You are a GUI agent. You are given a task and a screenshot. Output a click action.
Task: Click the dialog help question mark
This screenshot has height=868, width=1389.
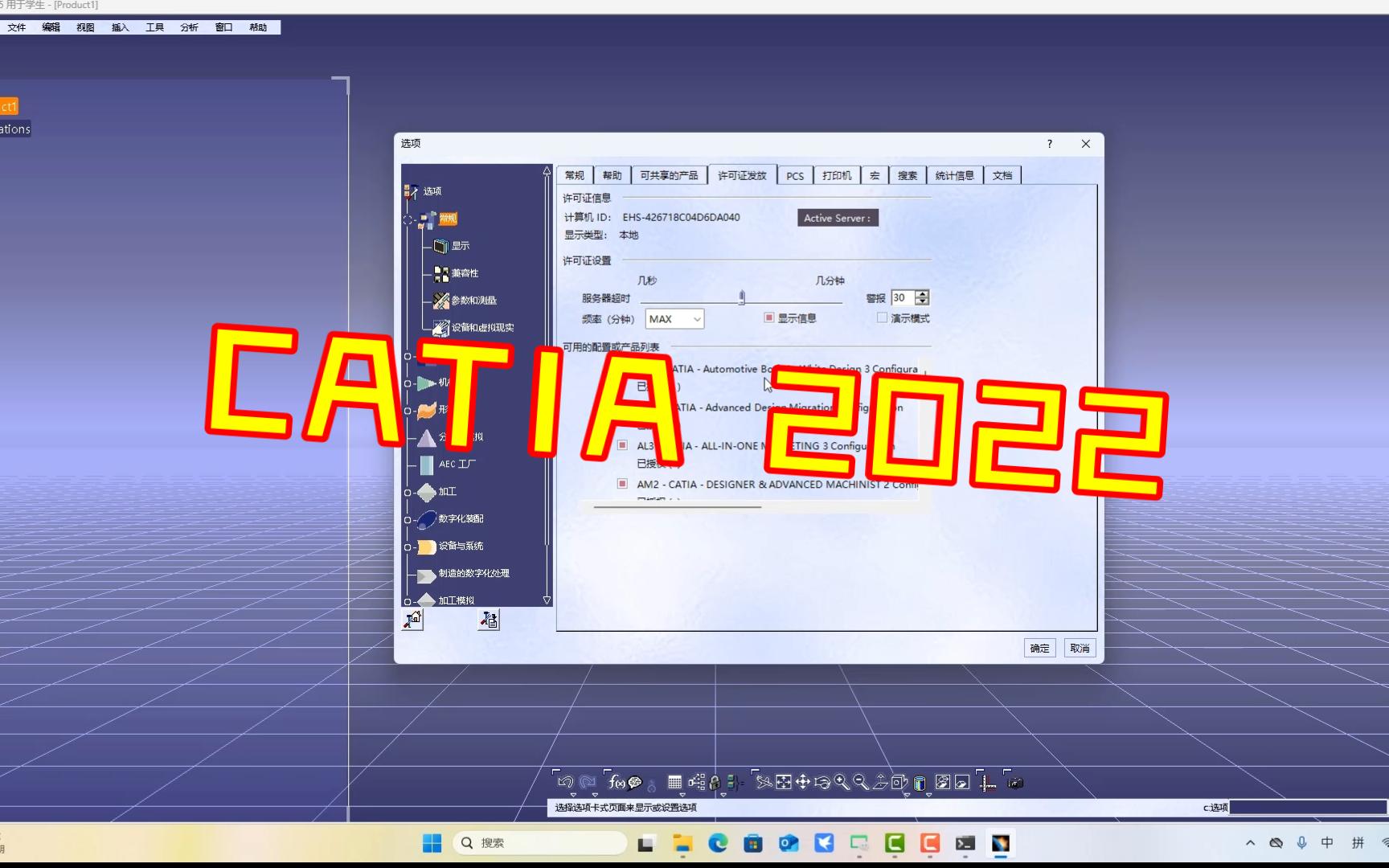coord(1049,144)
